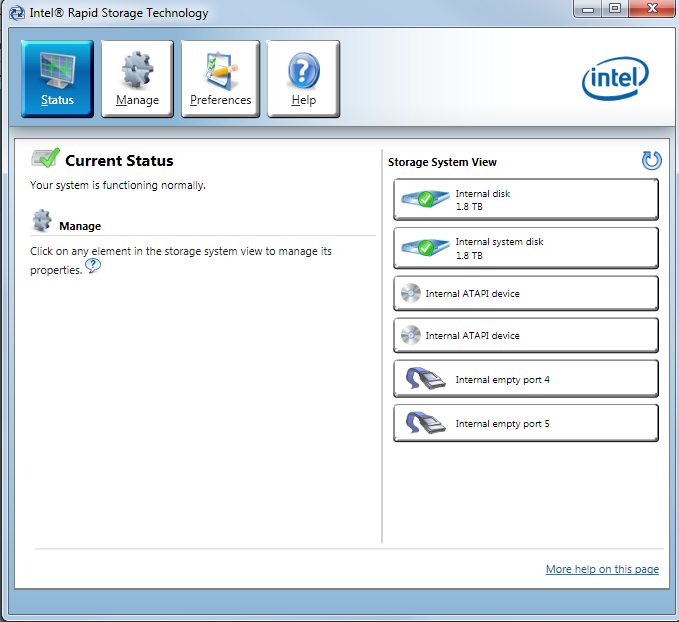Click the Intel logo
Viewport: 679px width, 622px height.
615,78
